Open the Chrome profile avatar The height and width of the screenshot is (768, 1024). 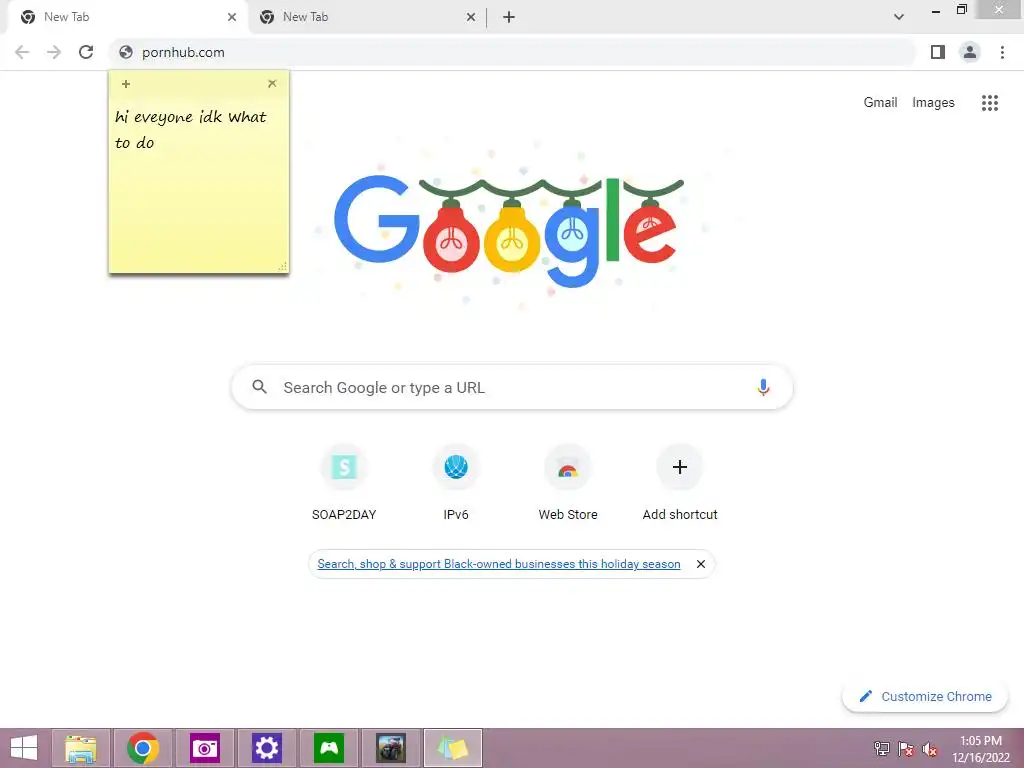click(x=970, y=52)
